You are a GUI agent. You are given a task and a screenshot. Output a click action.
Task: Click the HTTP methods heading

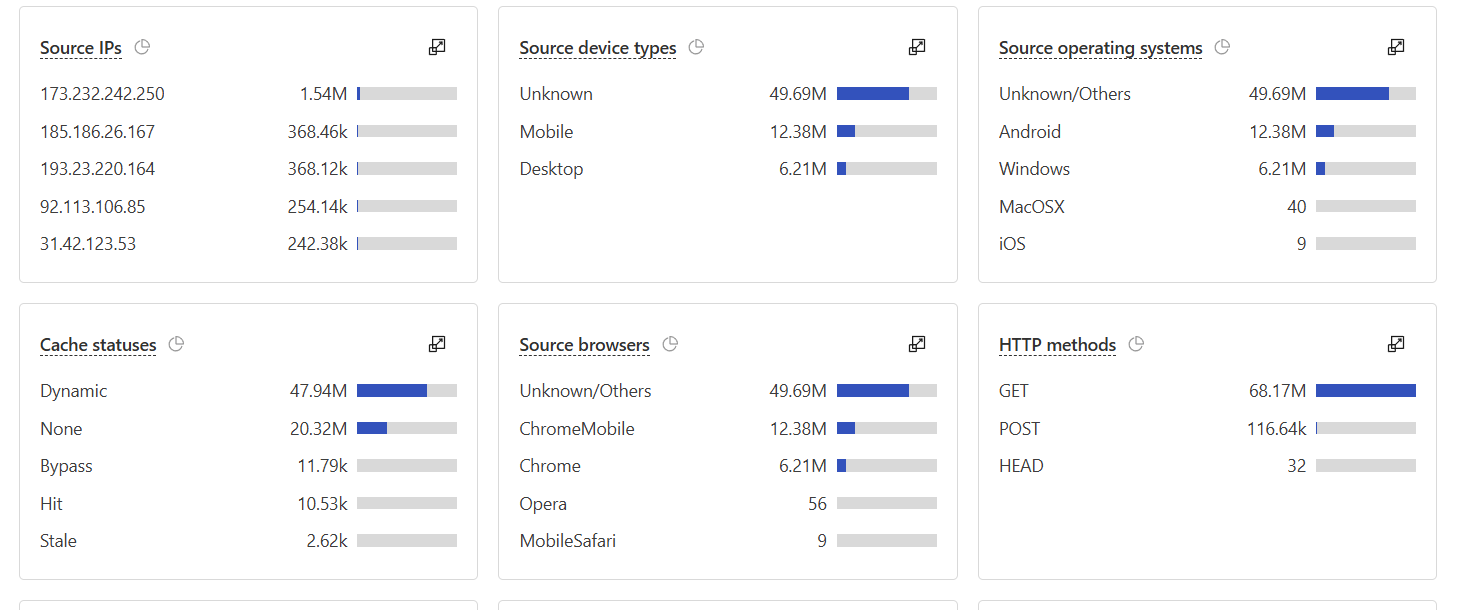1057,345
